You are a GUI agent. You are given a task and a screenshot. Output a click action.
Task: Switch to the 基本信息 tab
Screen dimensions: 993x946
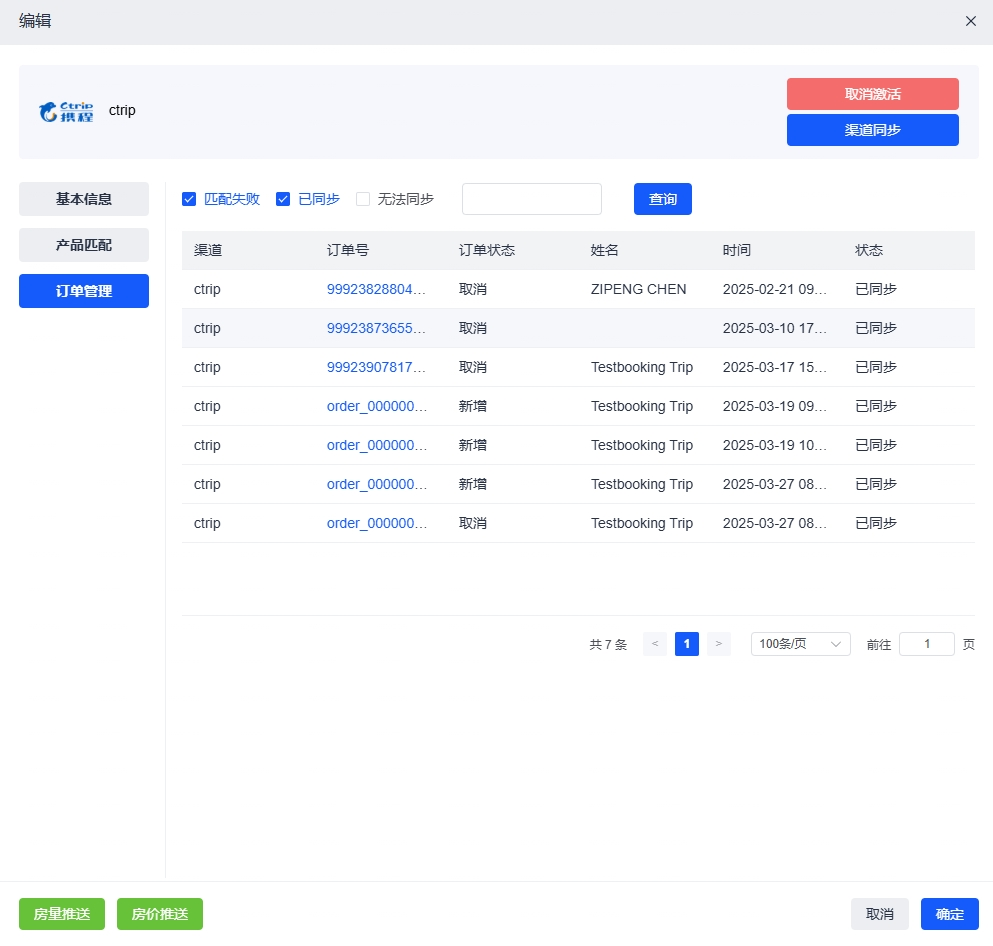pyautogui.click(x=84, y=199)
